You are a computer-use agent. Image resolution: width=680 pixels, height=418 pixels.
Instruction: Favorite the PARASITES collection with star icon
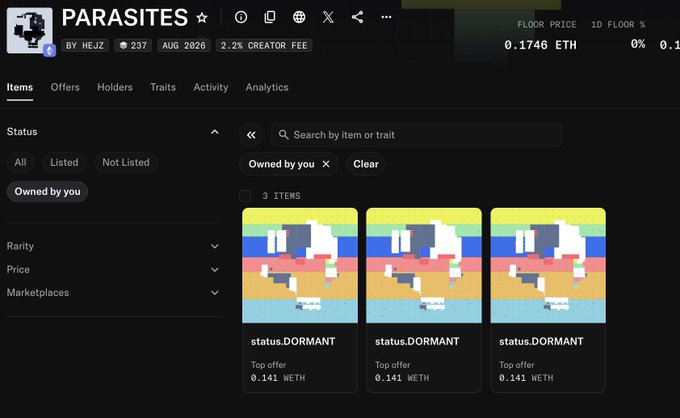click(x=202, y=17)
